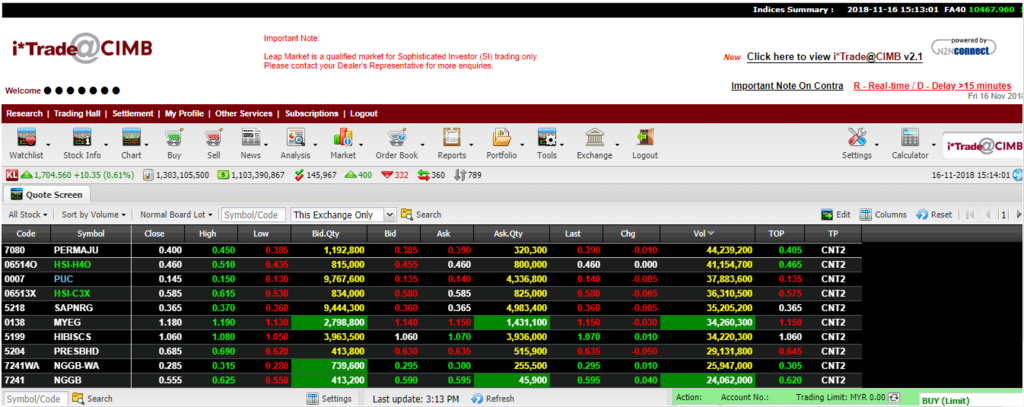Go to next page arrow
Screen dimensions: 1024x407
click(x=1019, y=214)
